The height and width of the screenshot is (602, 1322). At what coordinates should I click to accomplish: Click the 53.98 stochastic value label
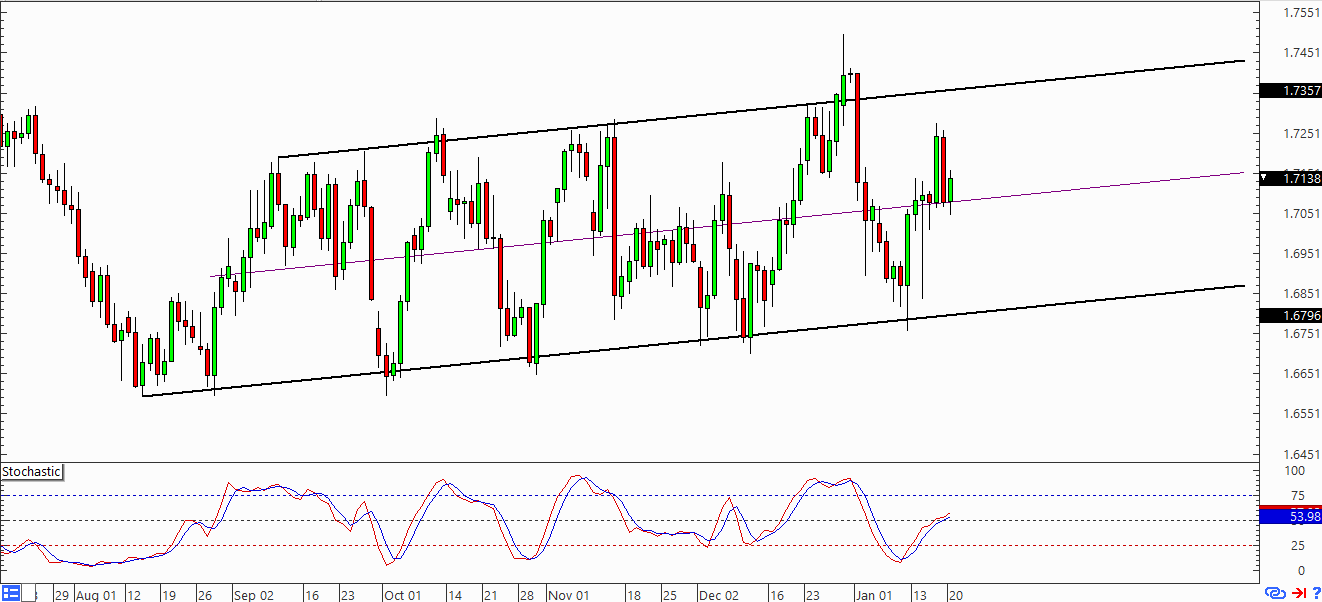pos(1289,517)
